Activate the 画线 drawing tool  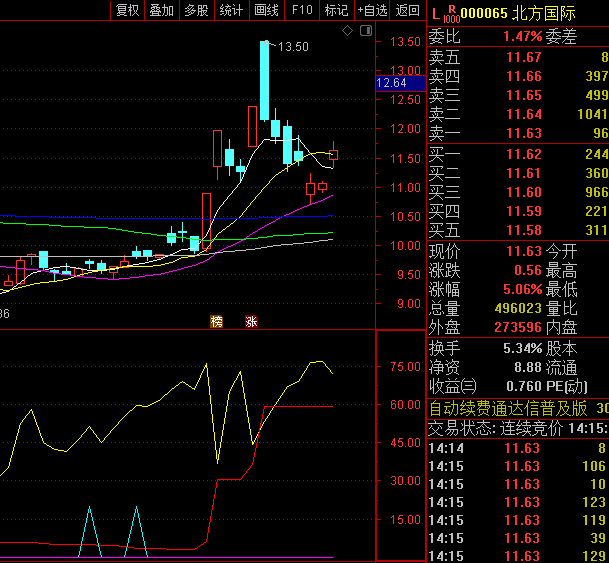pyautogui.click(x=266, y=11)
